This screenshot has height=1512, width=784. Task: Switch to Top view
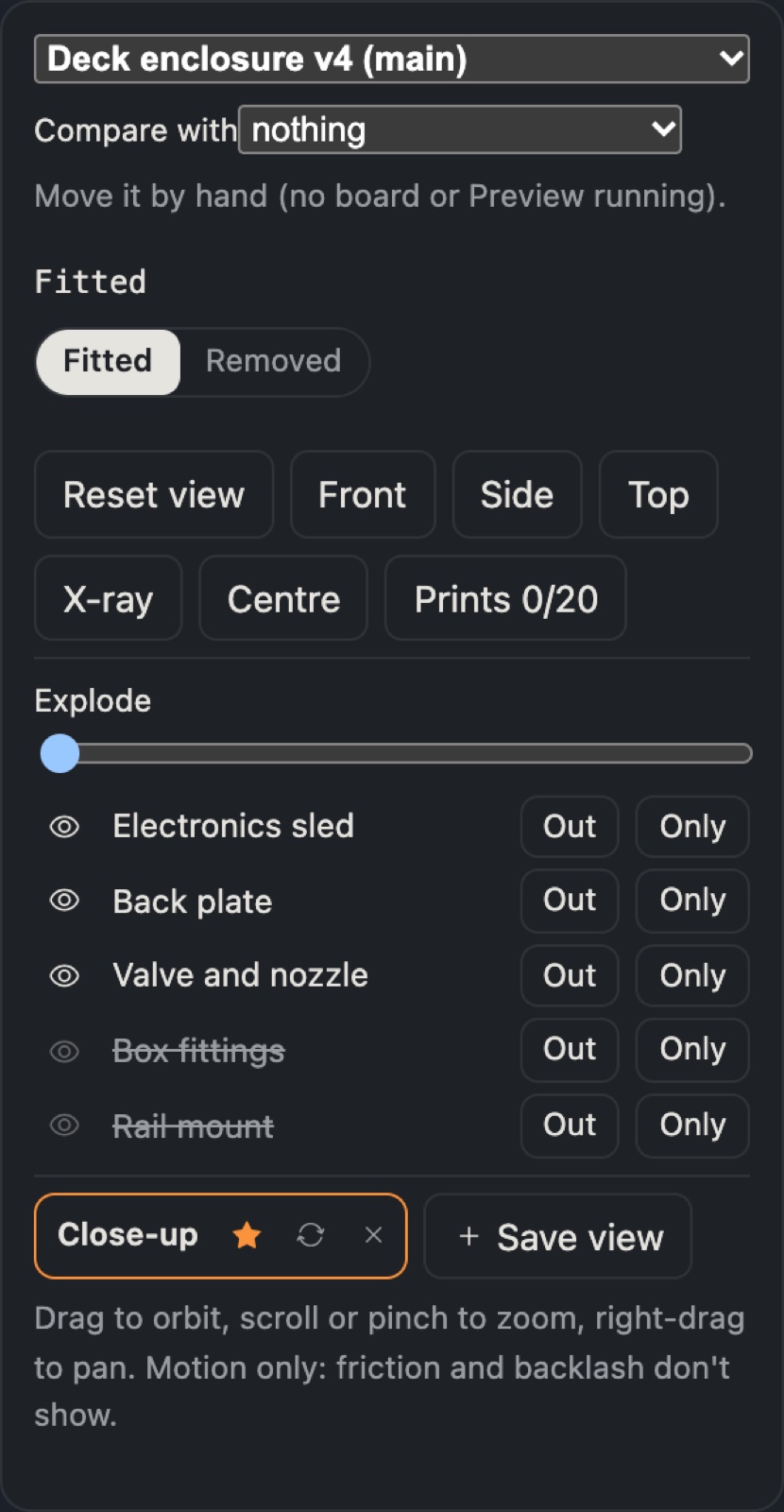(x=658, y=494)
